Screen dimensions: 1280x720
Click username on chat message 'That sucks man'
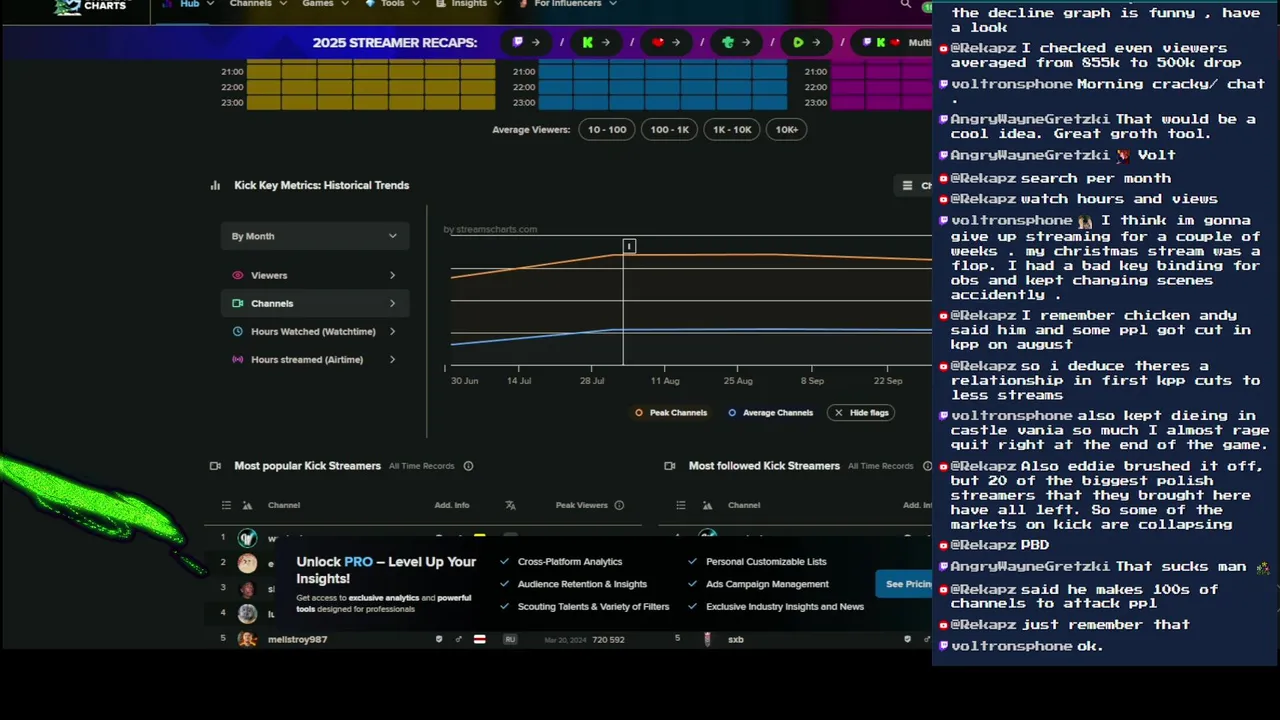1030,567
